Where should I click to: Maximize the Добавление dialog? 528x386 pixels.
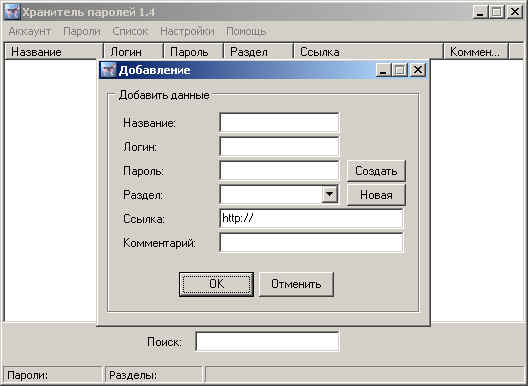[x=400, y=70]
